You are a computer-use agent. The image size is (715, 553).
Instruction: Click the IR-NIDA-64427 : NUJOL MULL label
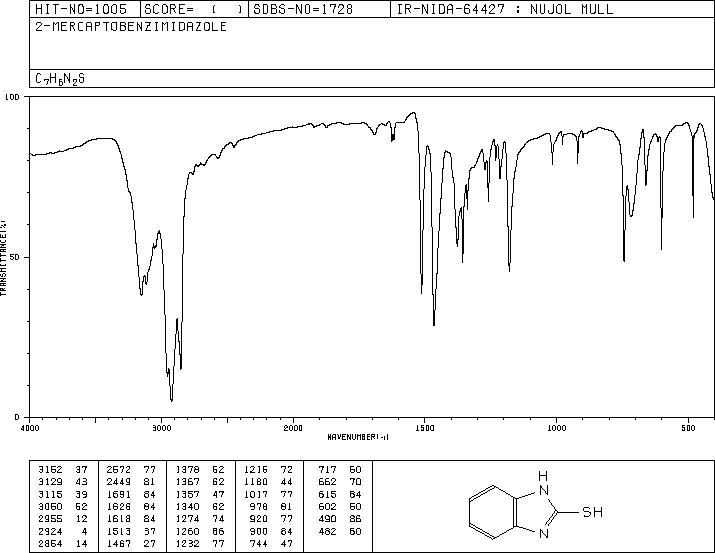[505, 9]
